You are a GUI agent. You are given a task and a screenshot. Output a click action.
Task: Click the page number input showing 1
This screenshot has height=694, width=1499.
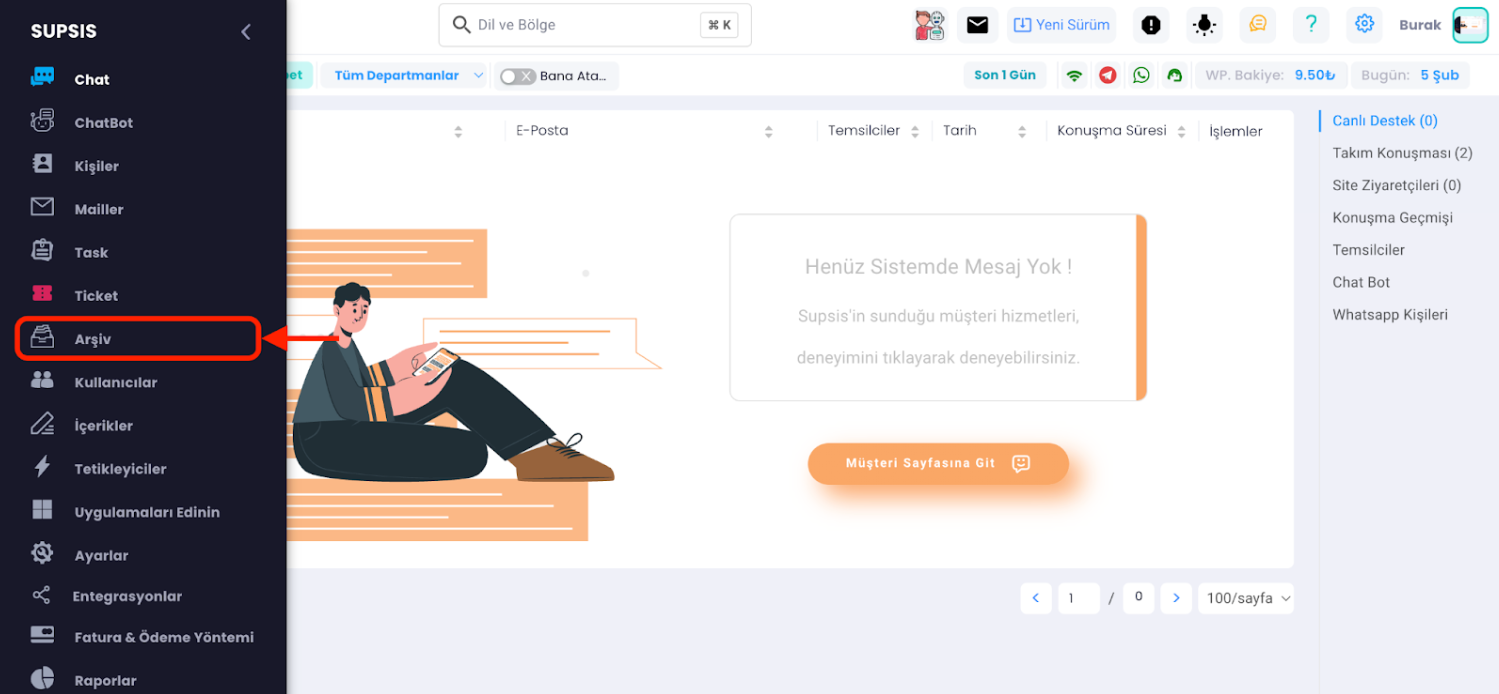point(1078,598)
